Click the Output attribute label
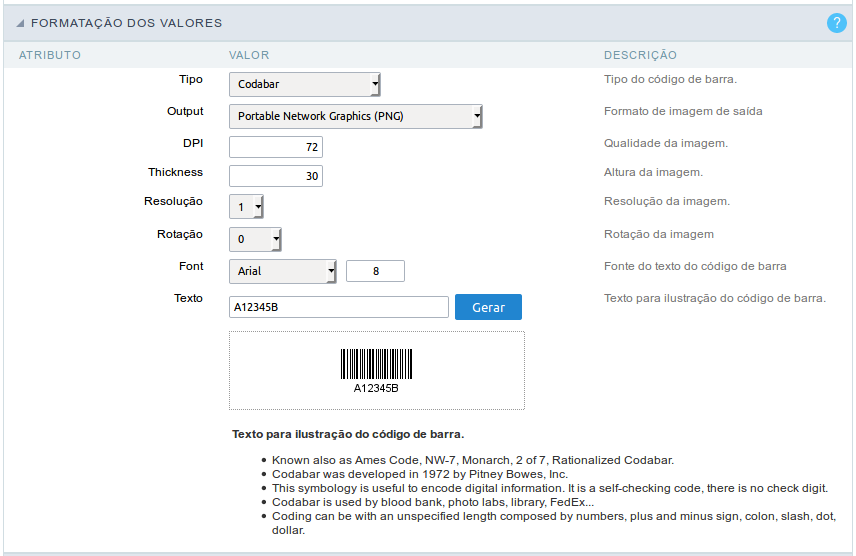 (185, 111)
